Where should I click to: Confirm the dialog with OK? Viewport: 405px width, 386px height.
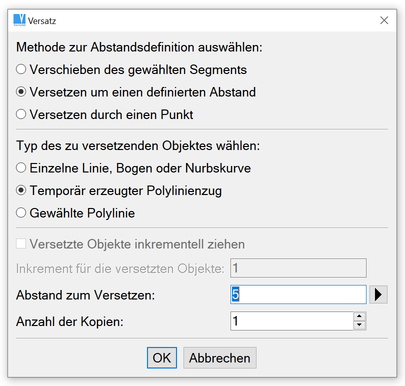[x=162, y=358]
